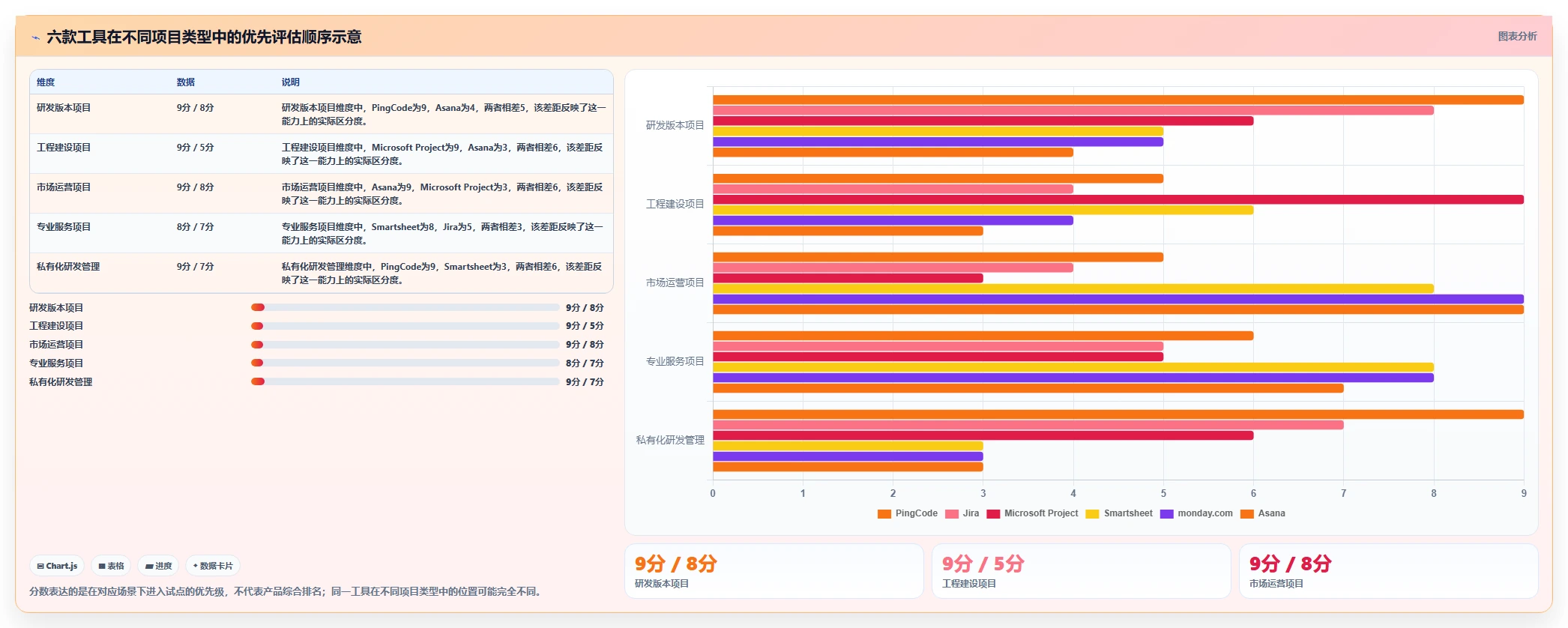Select the 说明 column header

291,82
